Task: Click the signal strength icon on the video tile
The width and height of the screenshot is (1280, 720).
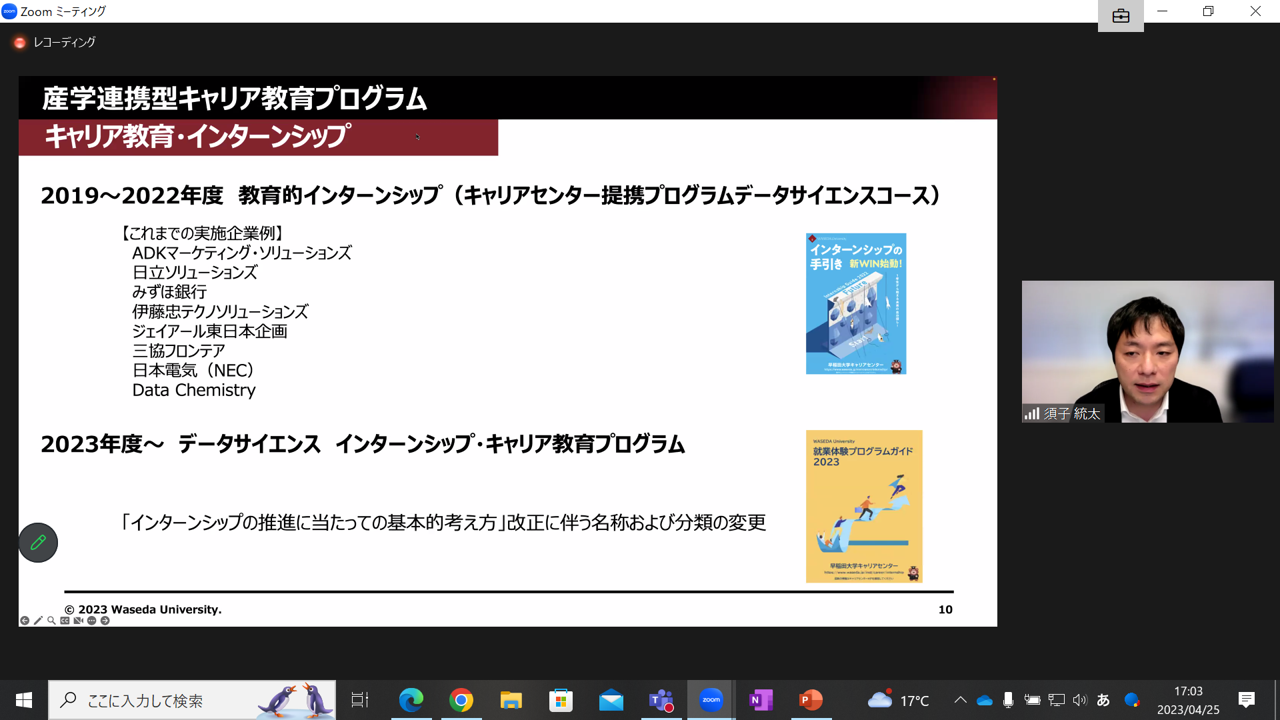Action: tap(1031, 413)
